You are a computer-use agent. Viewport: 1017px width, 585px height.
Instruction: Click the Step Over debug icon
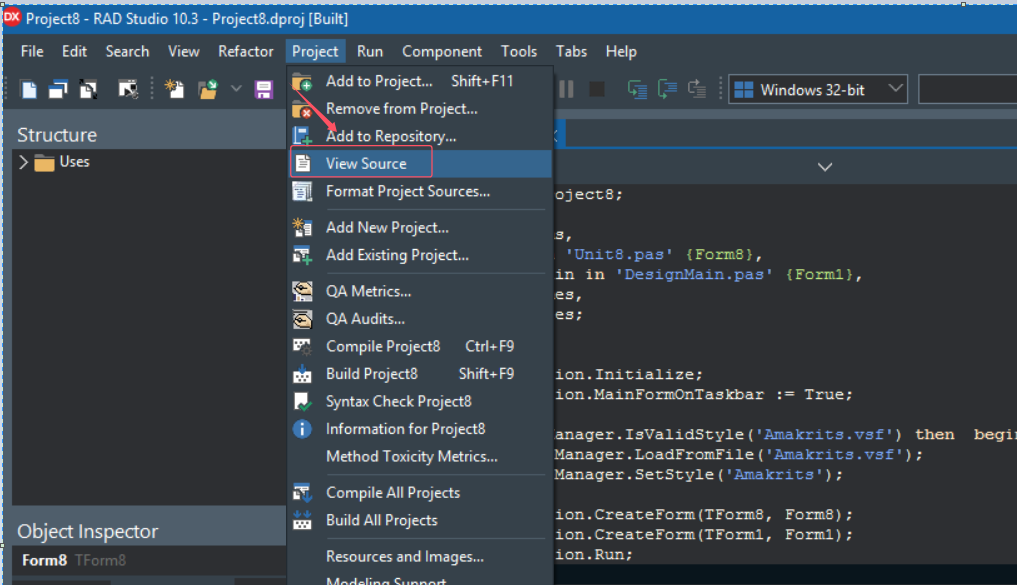[x=667, y=89]
